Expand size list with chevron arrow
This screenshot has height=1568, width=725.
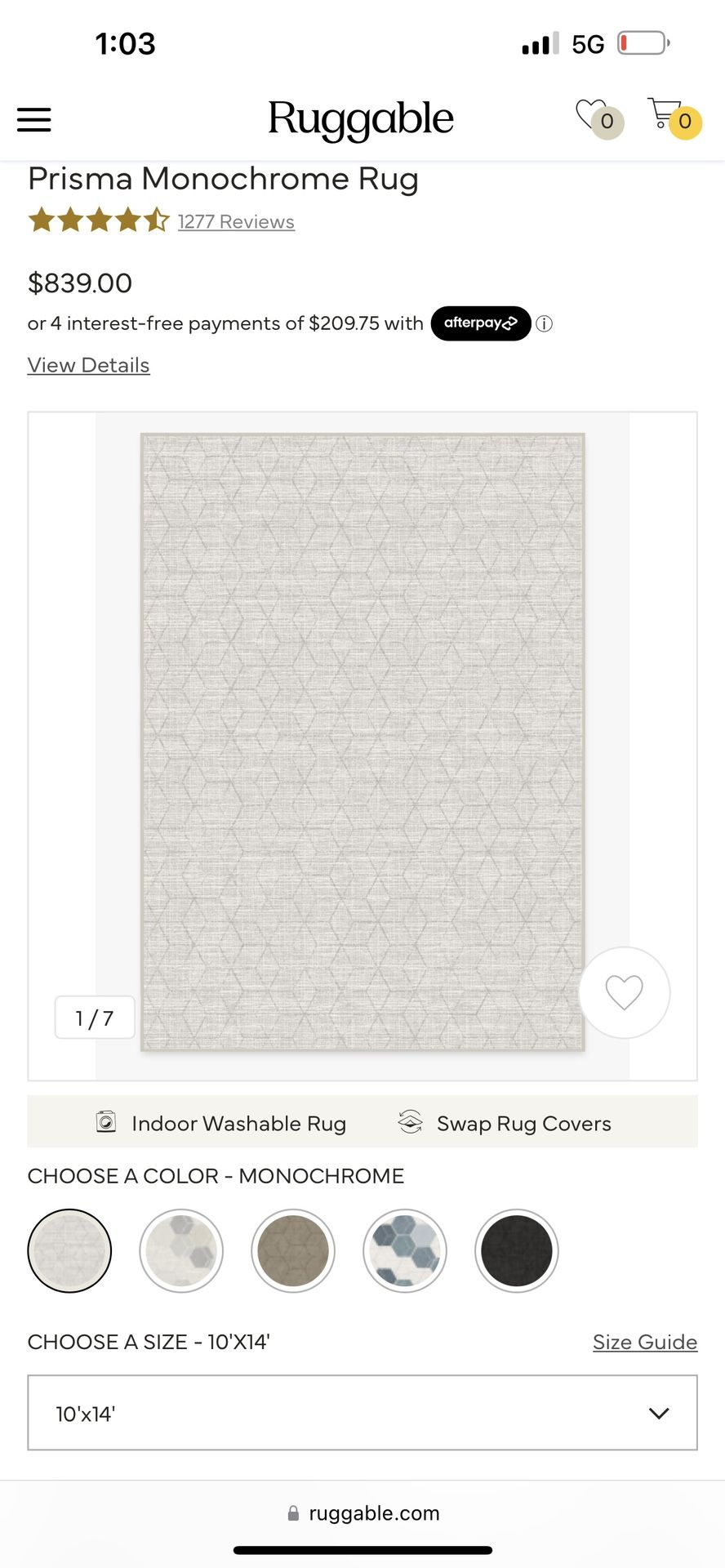pyautogui.click(x=659, y=1413)
